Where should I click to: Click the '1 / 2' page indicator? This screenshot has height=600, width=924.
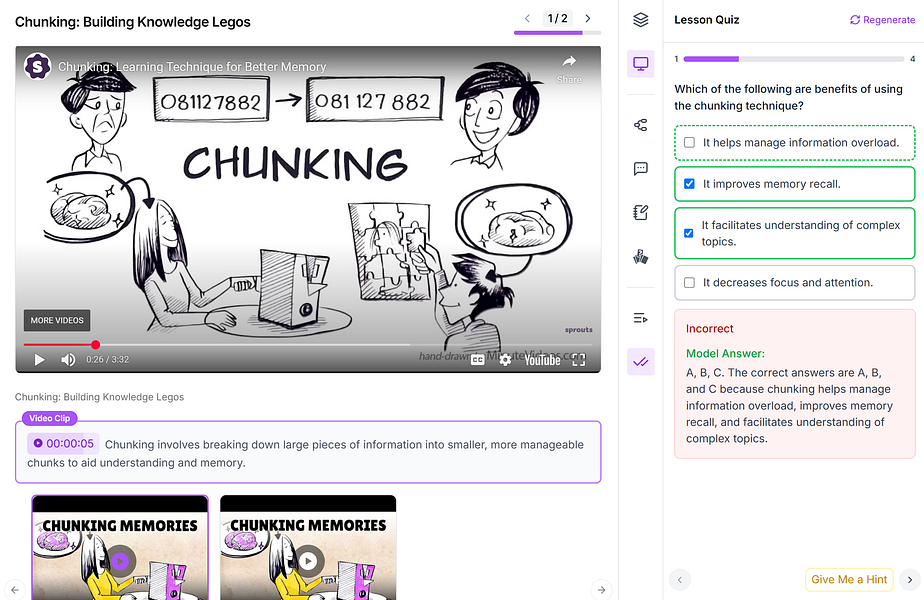pyautogui.click(x=557, y=18)
